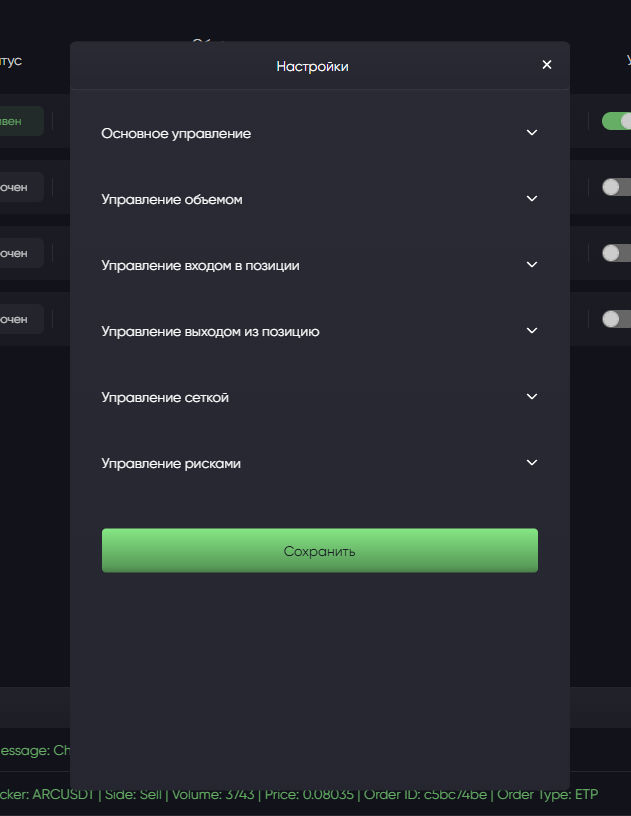Click the chevron beside Управление объемом
Viewport: 631px width, 816px height.
[532, 199]
